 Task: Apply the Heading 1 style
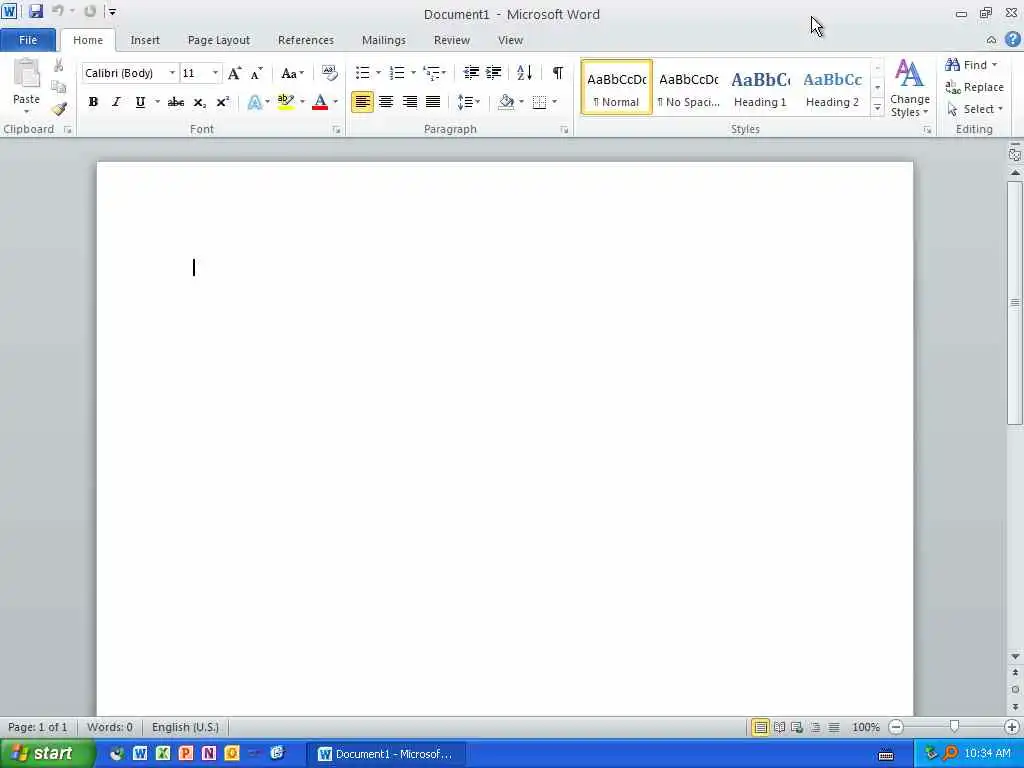point(760,88)
